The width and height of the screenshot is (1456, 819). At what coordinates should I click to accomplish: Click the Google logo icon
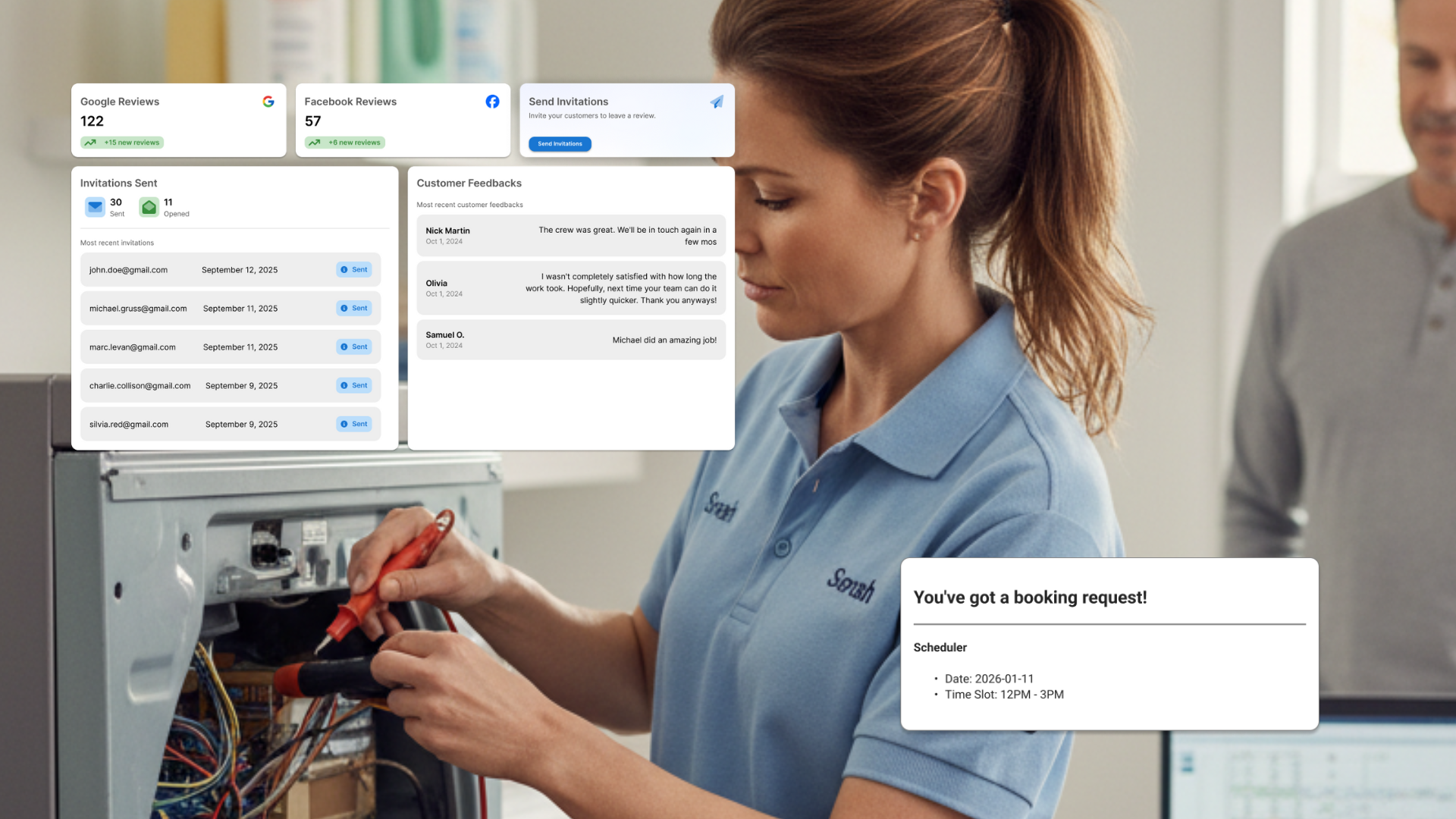coord(268,102)
